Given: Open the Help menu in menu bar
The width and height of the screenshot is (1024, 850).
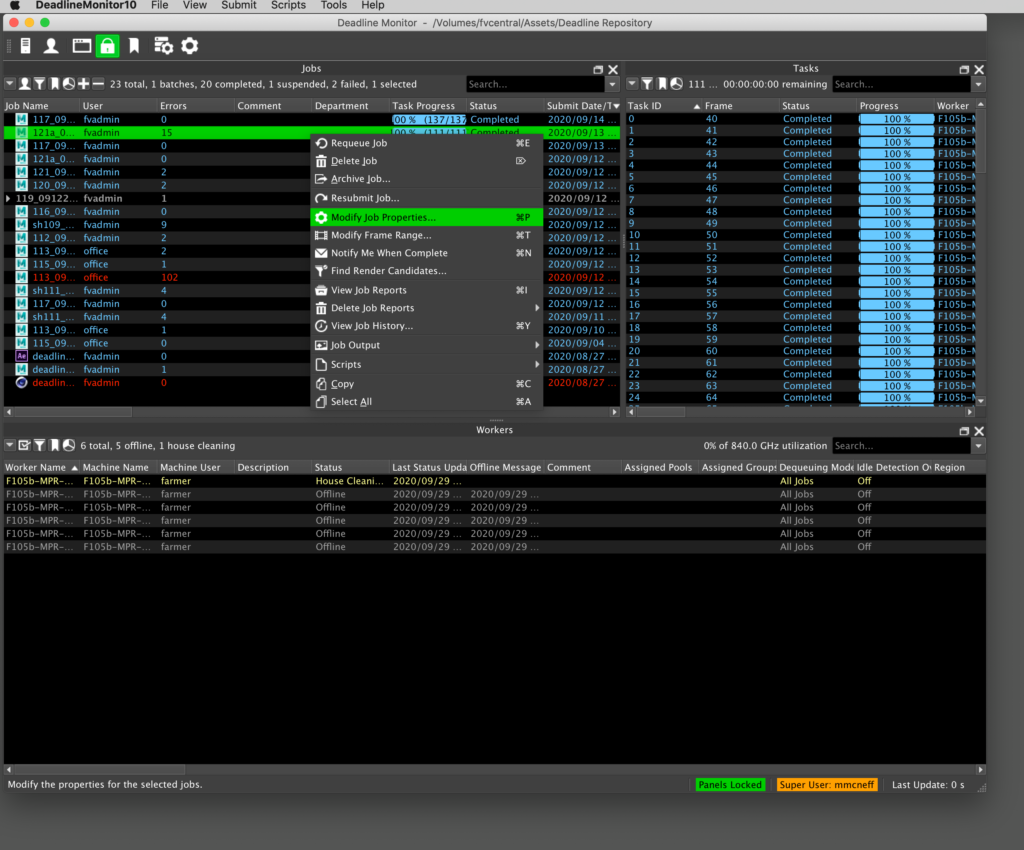Looking at the screenshot, I should (373, 5).
